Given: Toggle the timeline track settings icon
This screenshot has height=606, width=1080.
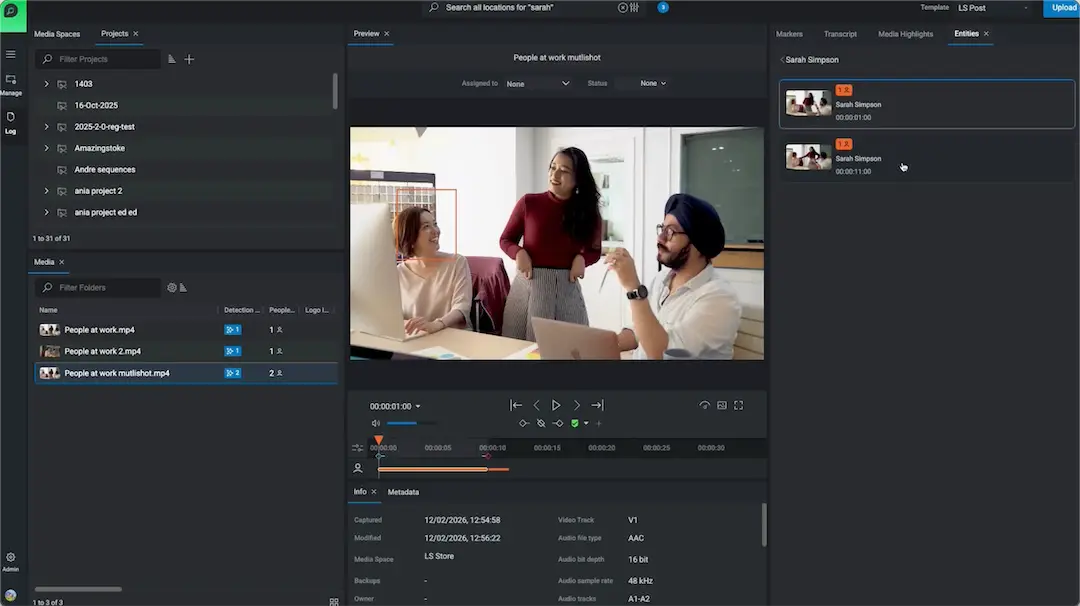Looking at the screenshot, I should pyautogui.click(x=358, y=448).
